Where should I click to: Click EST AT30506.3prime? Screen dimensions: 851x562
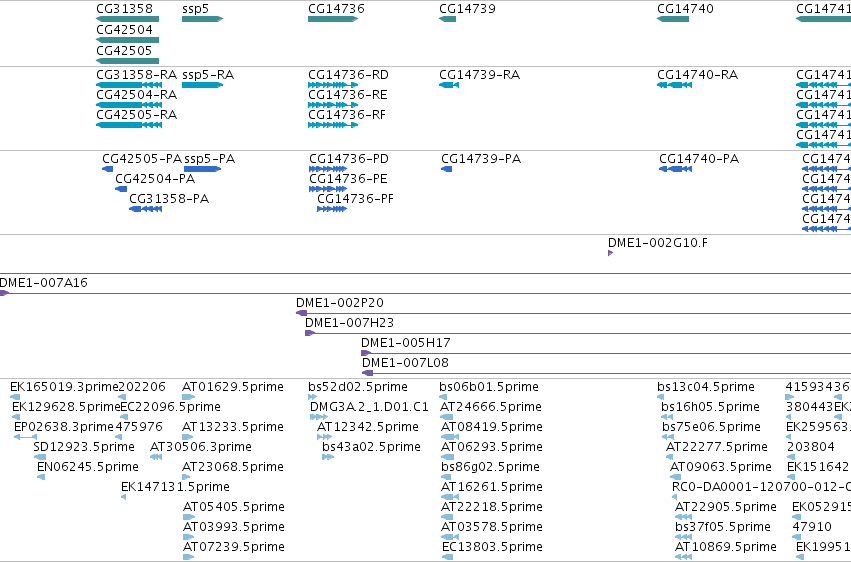click(201, 447)
